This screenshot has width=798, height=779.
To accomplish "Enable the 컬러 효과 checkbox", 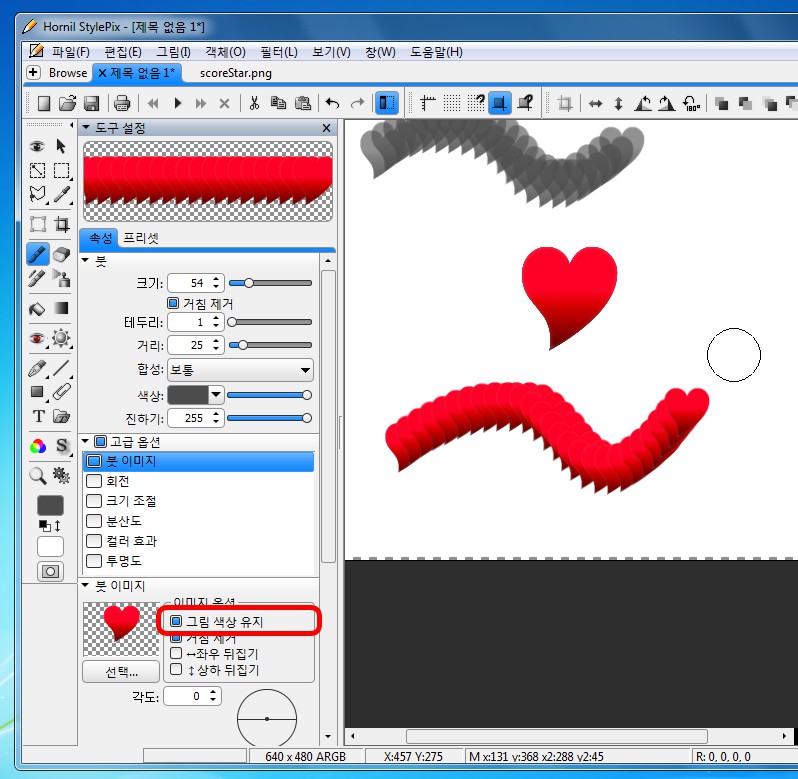I will pyautogui.click(x=94, y=540).
